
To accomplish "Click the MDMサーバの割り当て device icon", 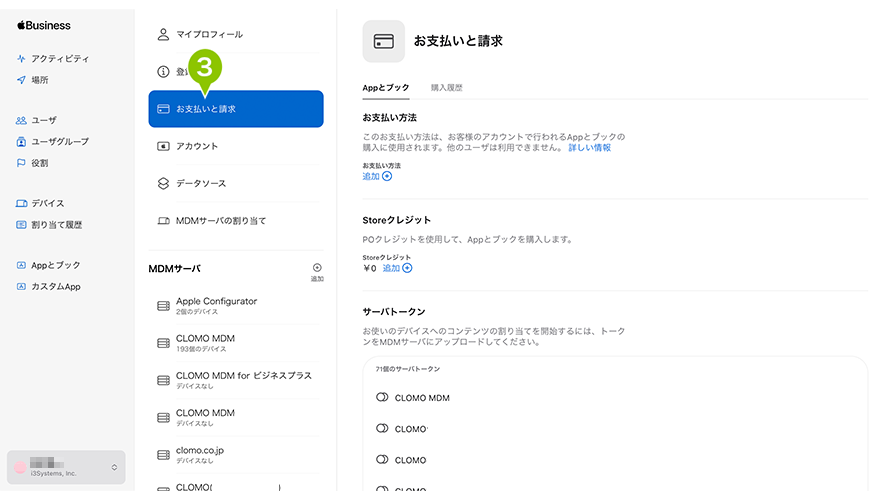I will click(x=163, y=221).
